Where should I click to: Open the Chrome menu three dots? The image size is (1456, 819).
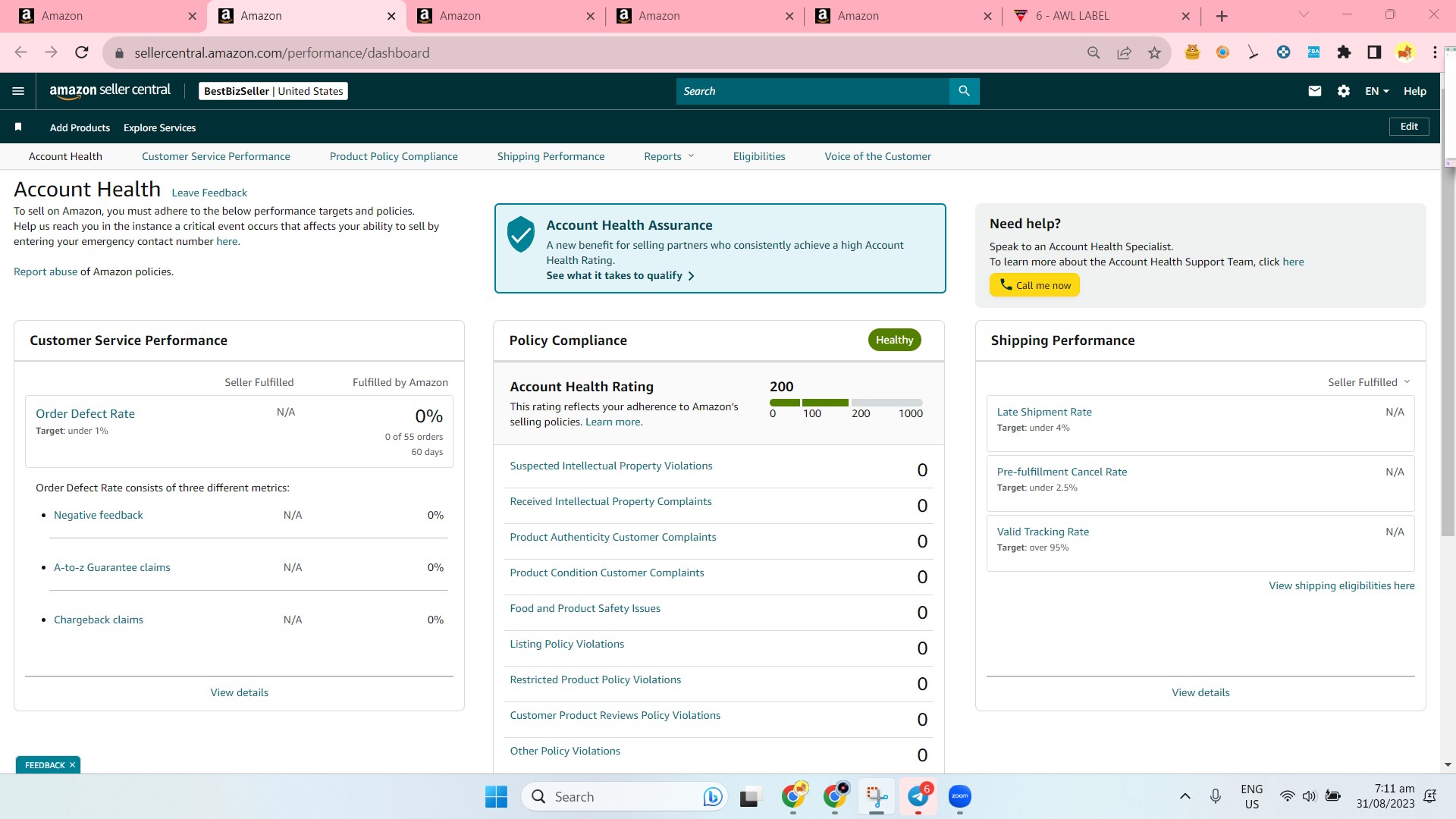[x=1435, y=52]
